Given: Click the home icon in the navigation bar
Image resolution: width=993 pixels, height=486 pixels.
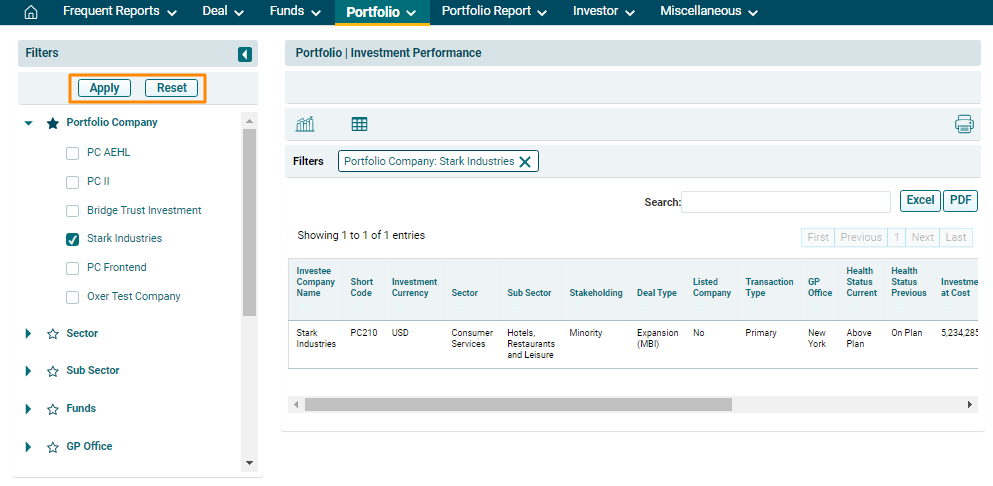Looking at the screenshot, I should 30,12.
